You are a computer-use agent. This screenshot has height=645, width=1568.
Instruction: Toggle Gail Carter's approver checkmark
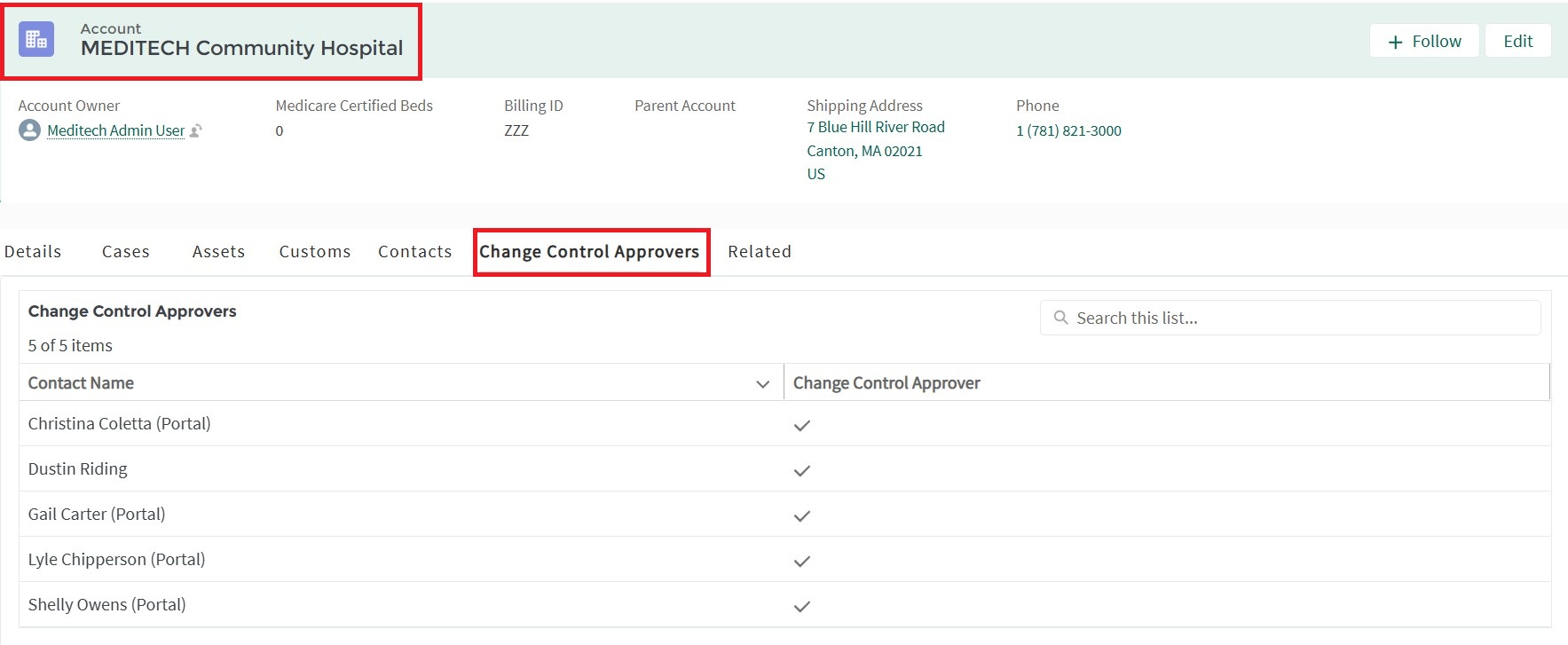point(802,516)
